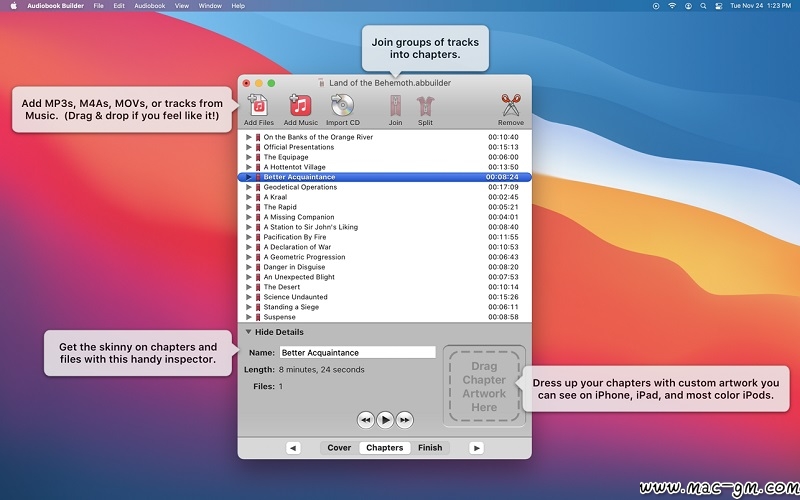800x500 pixels.
Task: Expand the Official Presentations chapter
Action: [248, 147]
